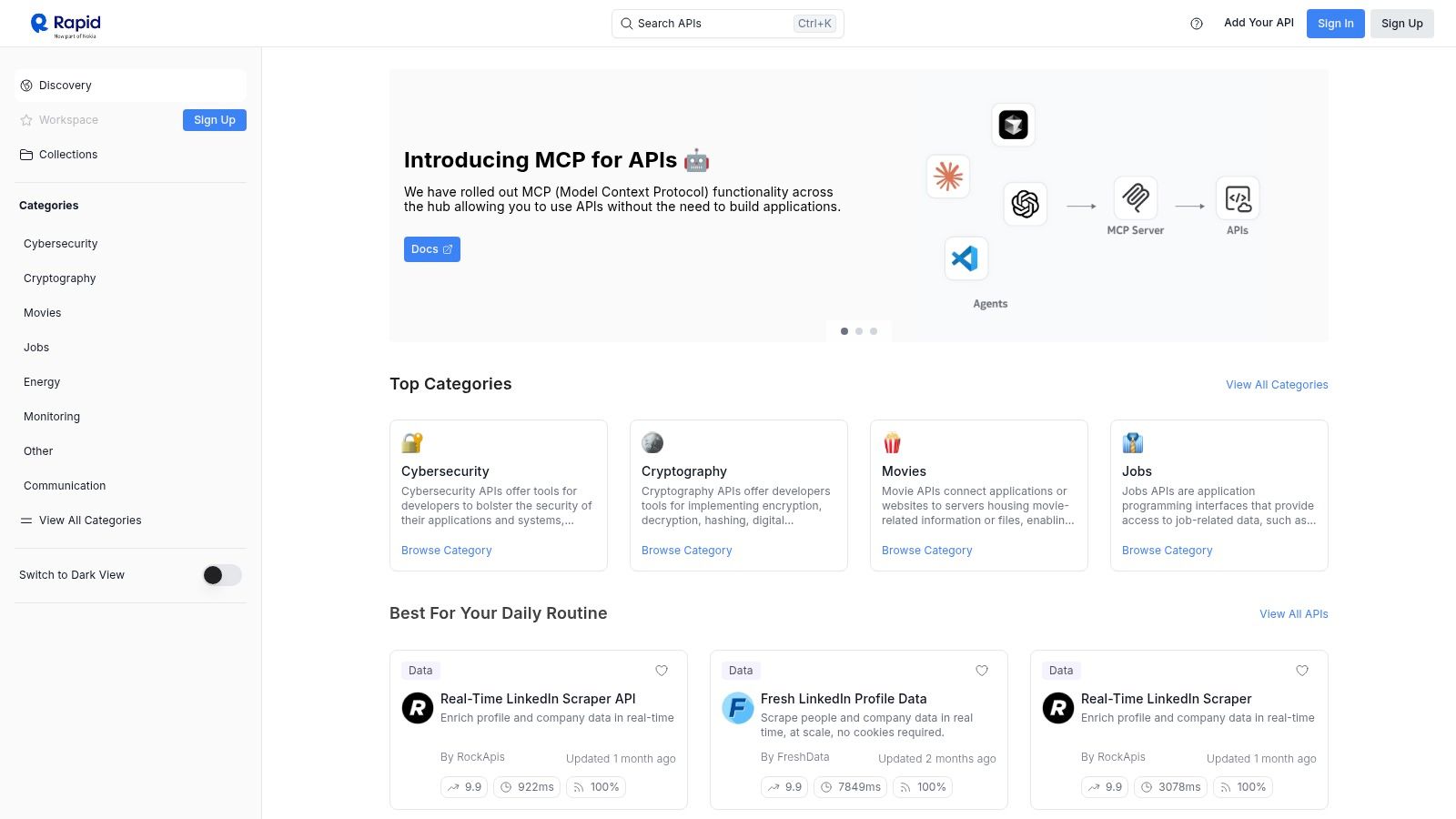
Task: Click the Workspace Sign Up button
Action: [215, 120]
